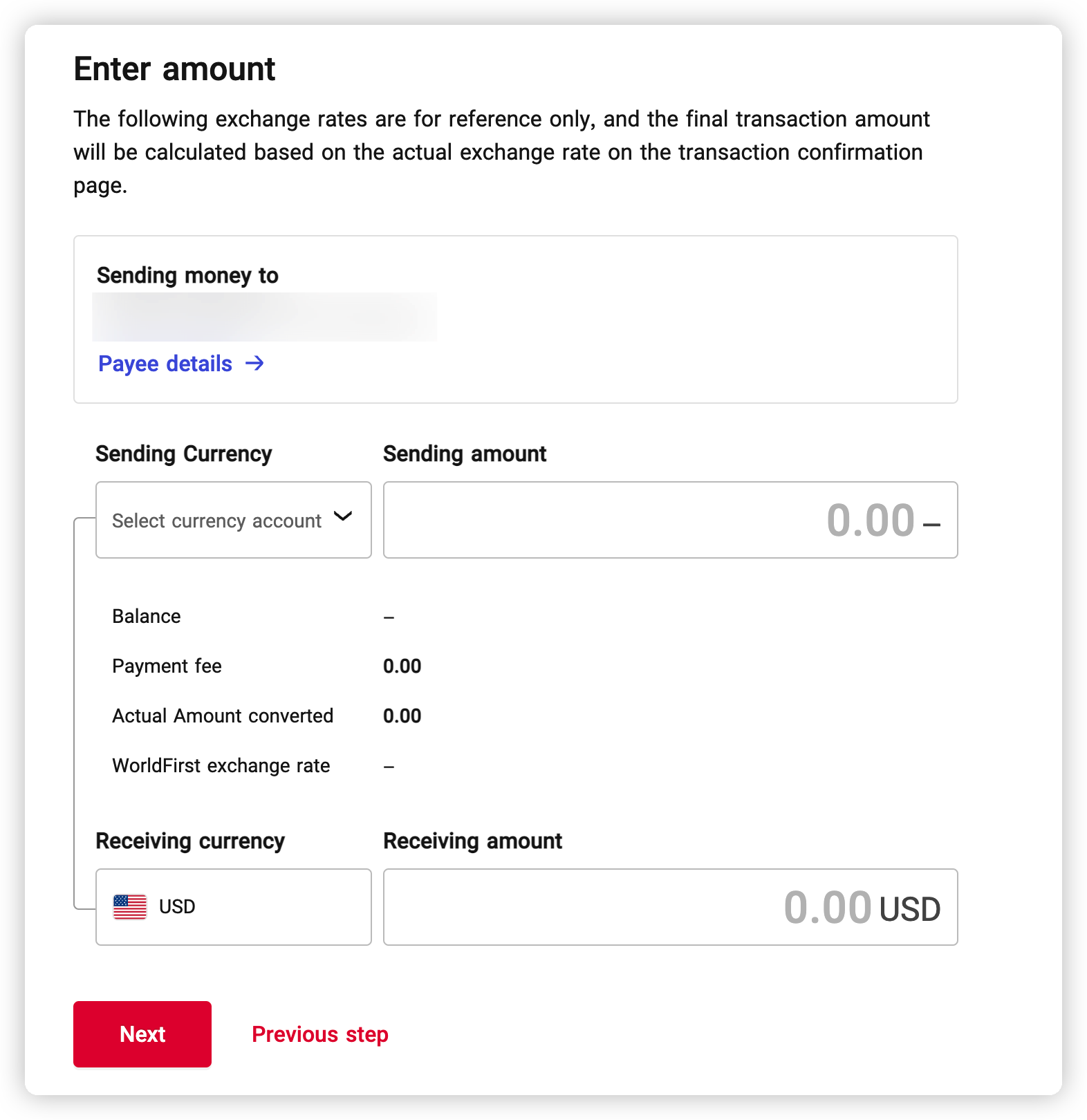Click the WorldFirst exchange rate label
Image resolution: width=1087 pixels, height=1120 pixels.
tap(221, 765)
